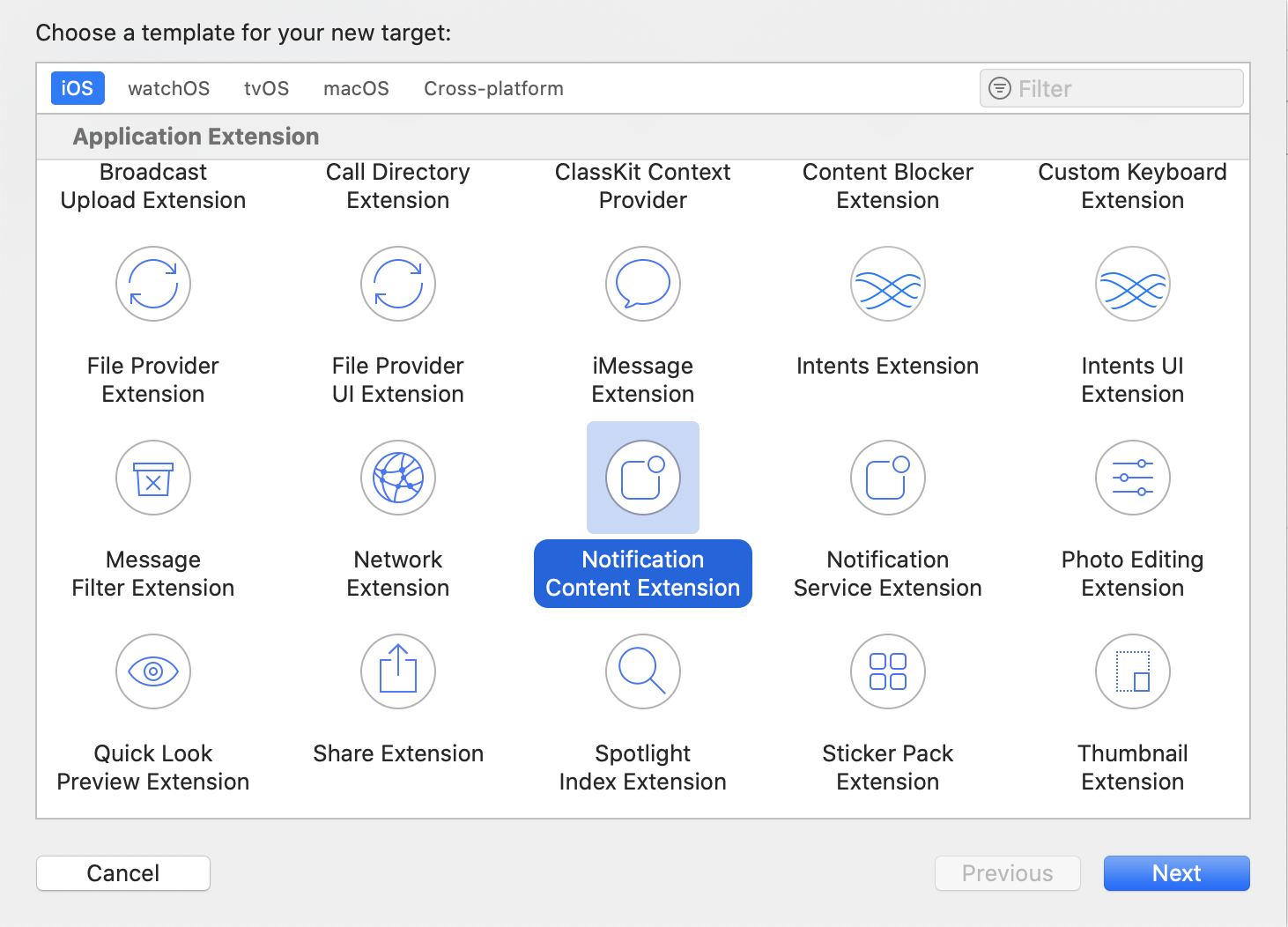
Task: Choose the Intents UI Extension icon
Action: click(1133, 284)
